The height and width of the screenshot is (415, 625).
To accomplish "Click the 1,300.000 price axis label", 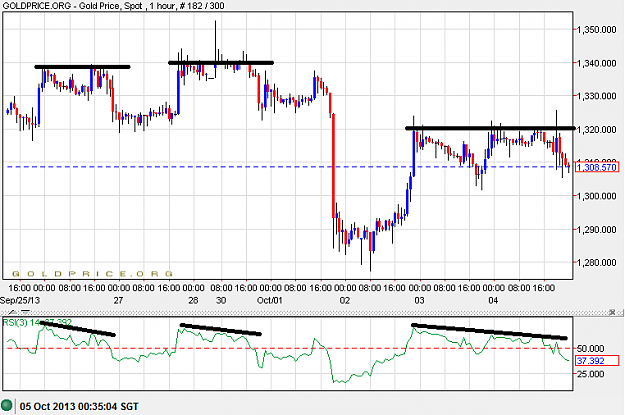I will click(x=597, y=196).
